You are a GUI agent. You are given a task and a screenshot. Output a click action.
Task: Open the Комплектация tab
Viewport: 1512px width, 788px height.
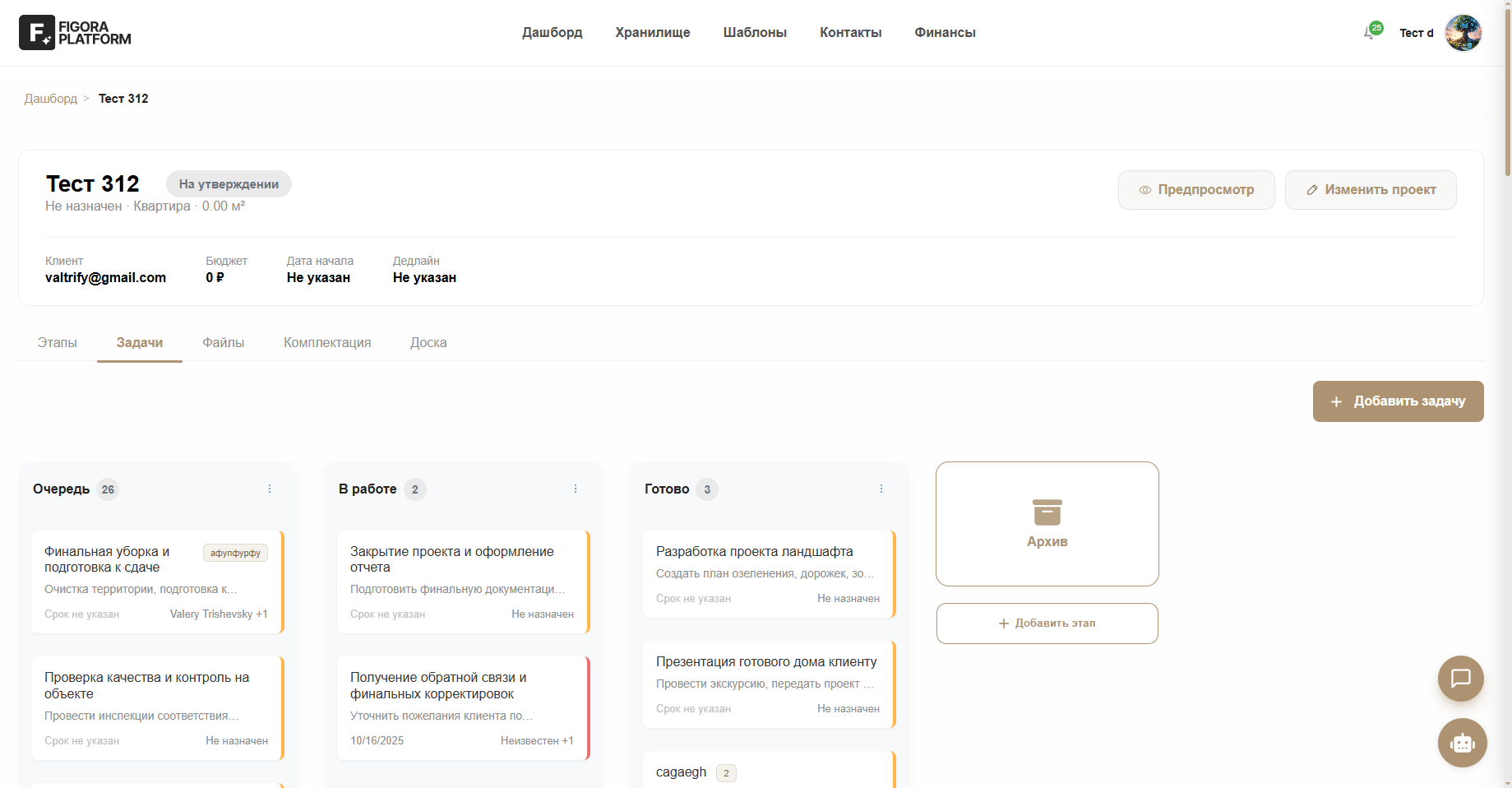point(327,343)
